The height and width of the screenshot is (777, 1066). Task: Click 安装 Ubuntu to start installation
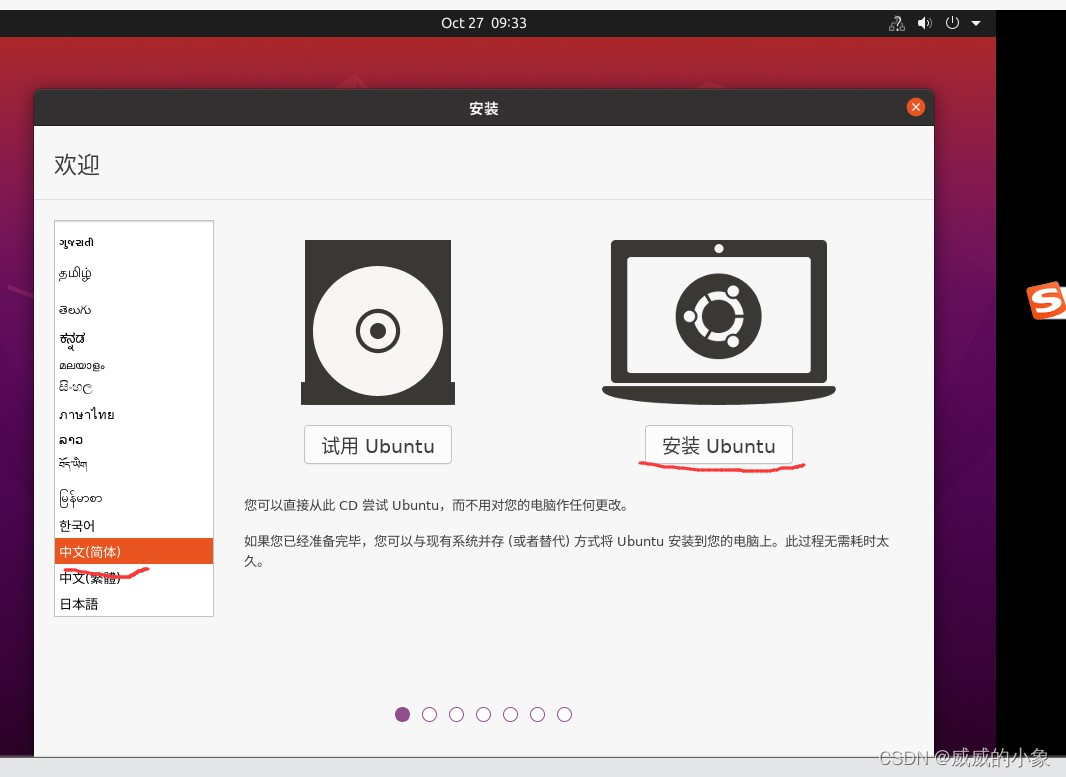click(718, 445)
